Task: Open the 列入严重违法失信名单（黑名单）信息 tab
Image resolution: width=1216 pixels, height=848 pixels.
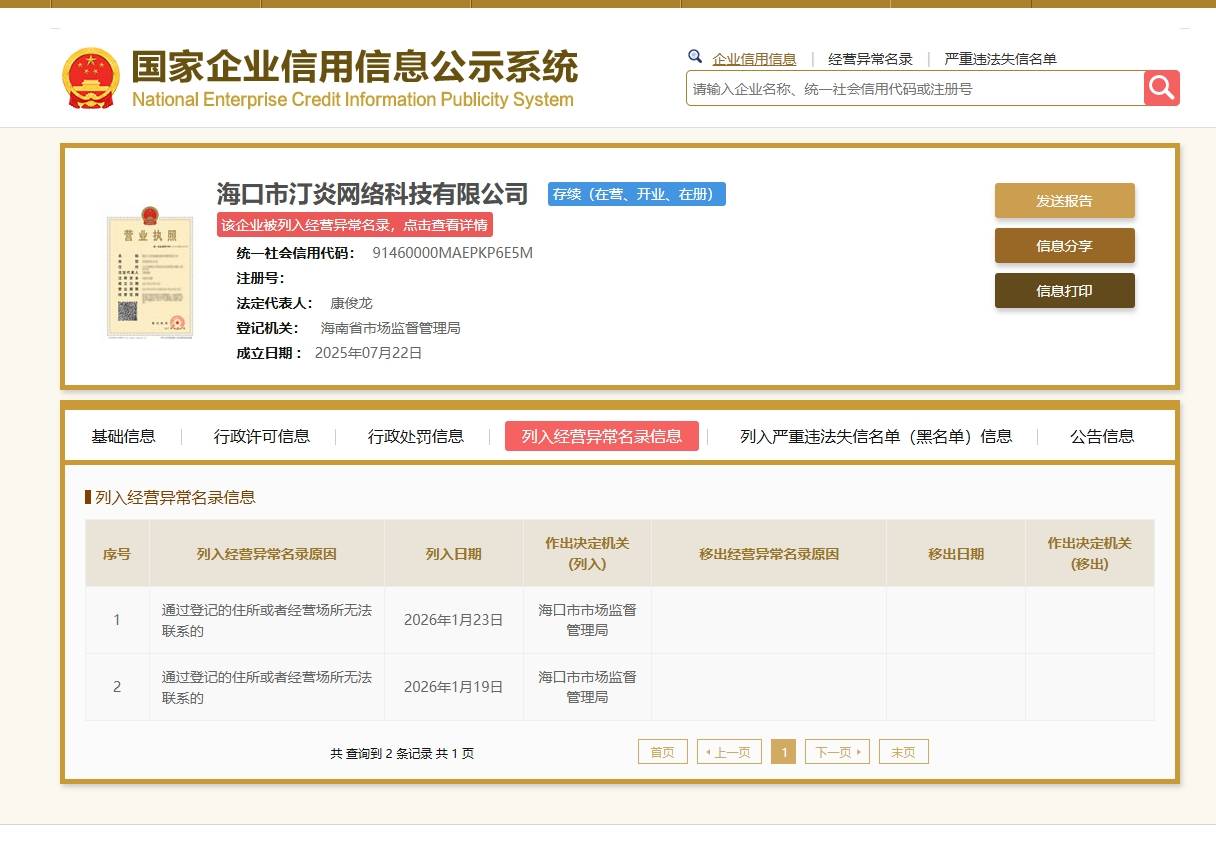Action: click(876, 436)
